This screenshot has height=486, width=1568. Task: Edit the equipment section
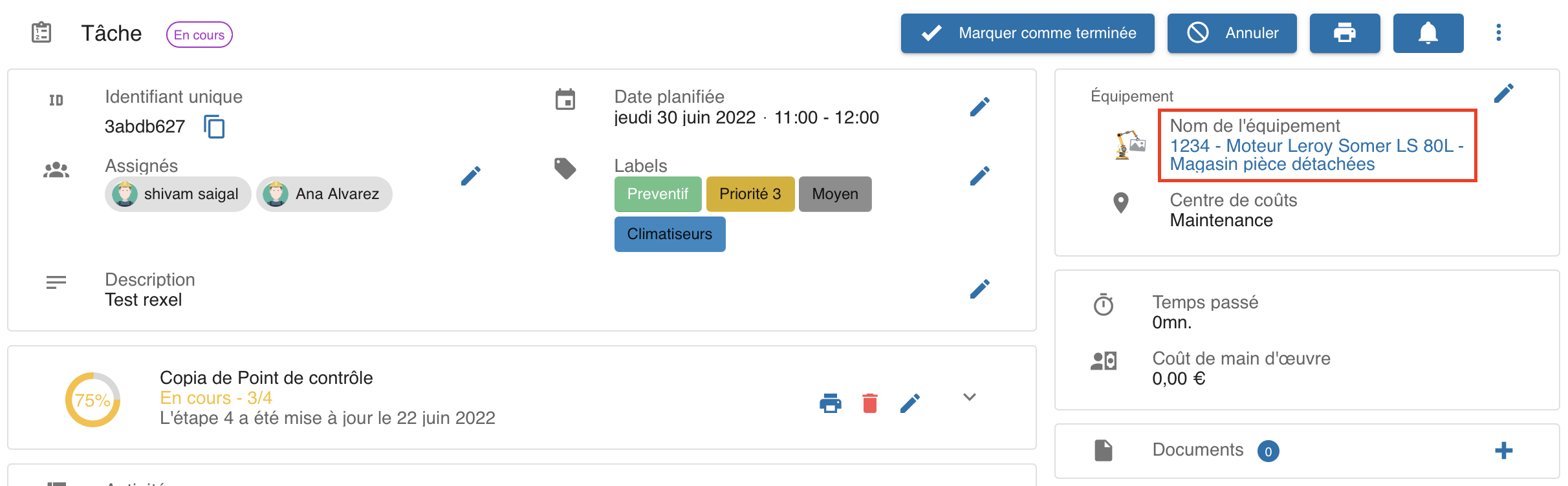point(1503,94)
